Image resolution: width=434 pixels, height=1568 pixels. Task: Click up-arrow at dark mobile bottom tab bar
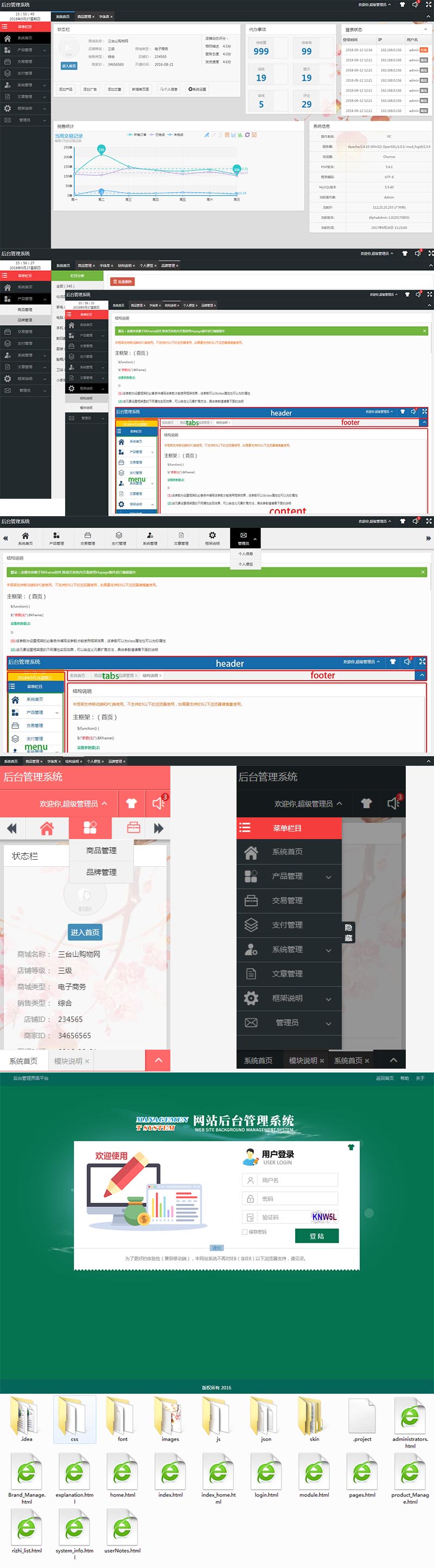tap(393, 1060)
